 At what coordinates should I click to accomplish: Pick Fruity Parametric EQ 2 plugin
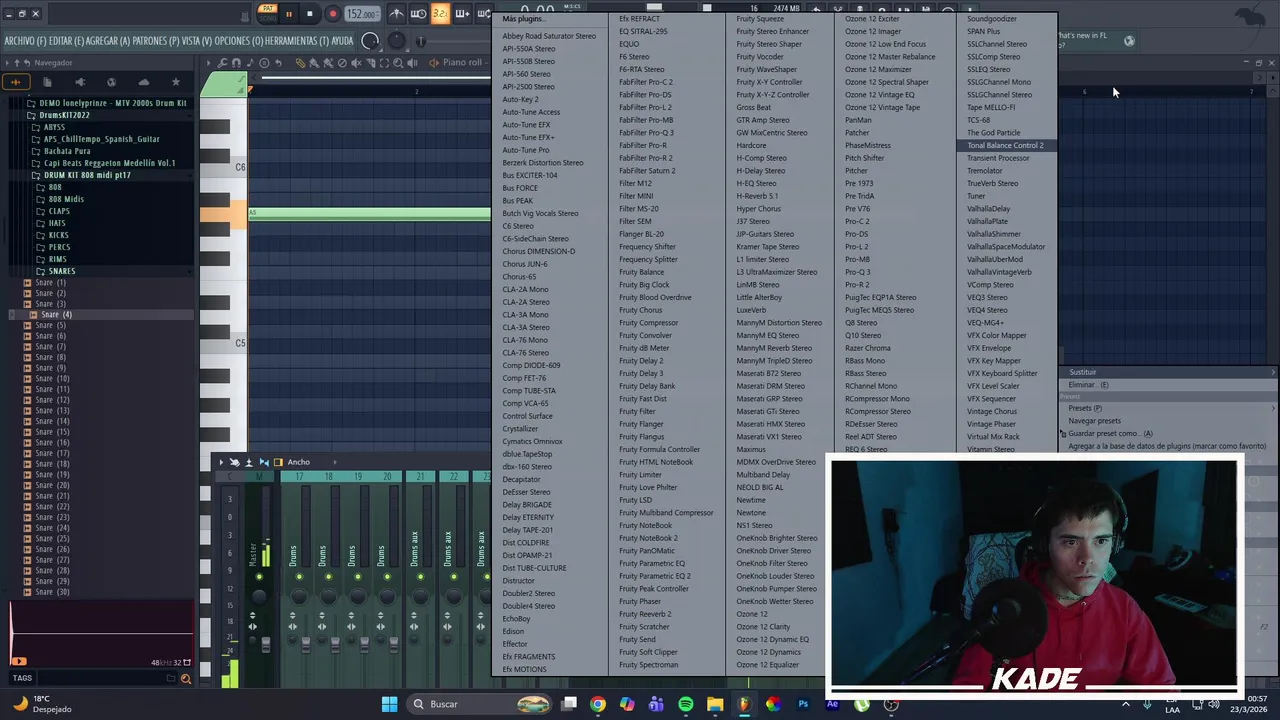point(655,576)
